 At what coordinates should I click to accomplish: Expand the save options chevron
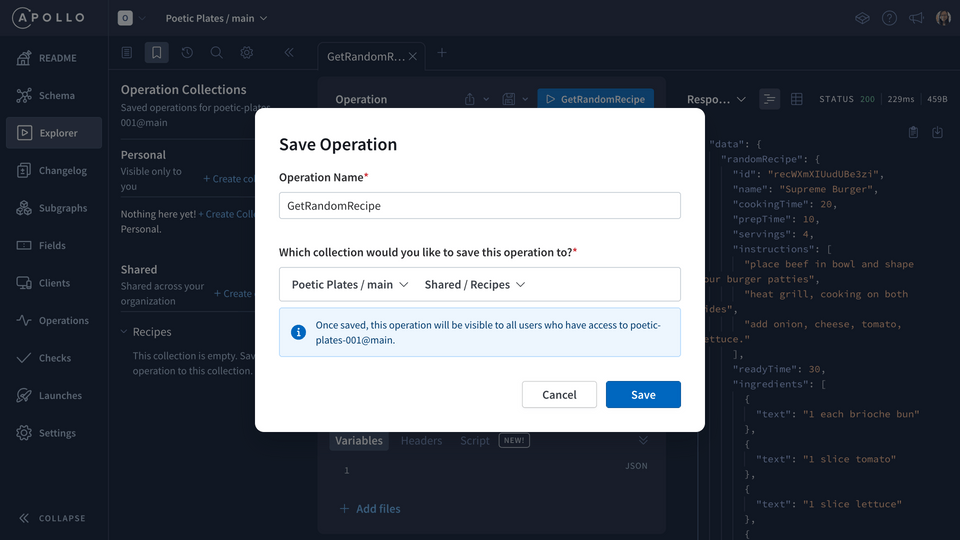point(525,99)
